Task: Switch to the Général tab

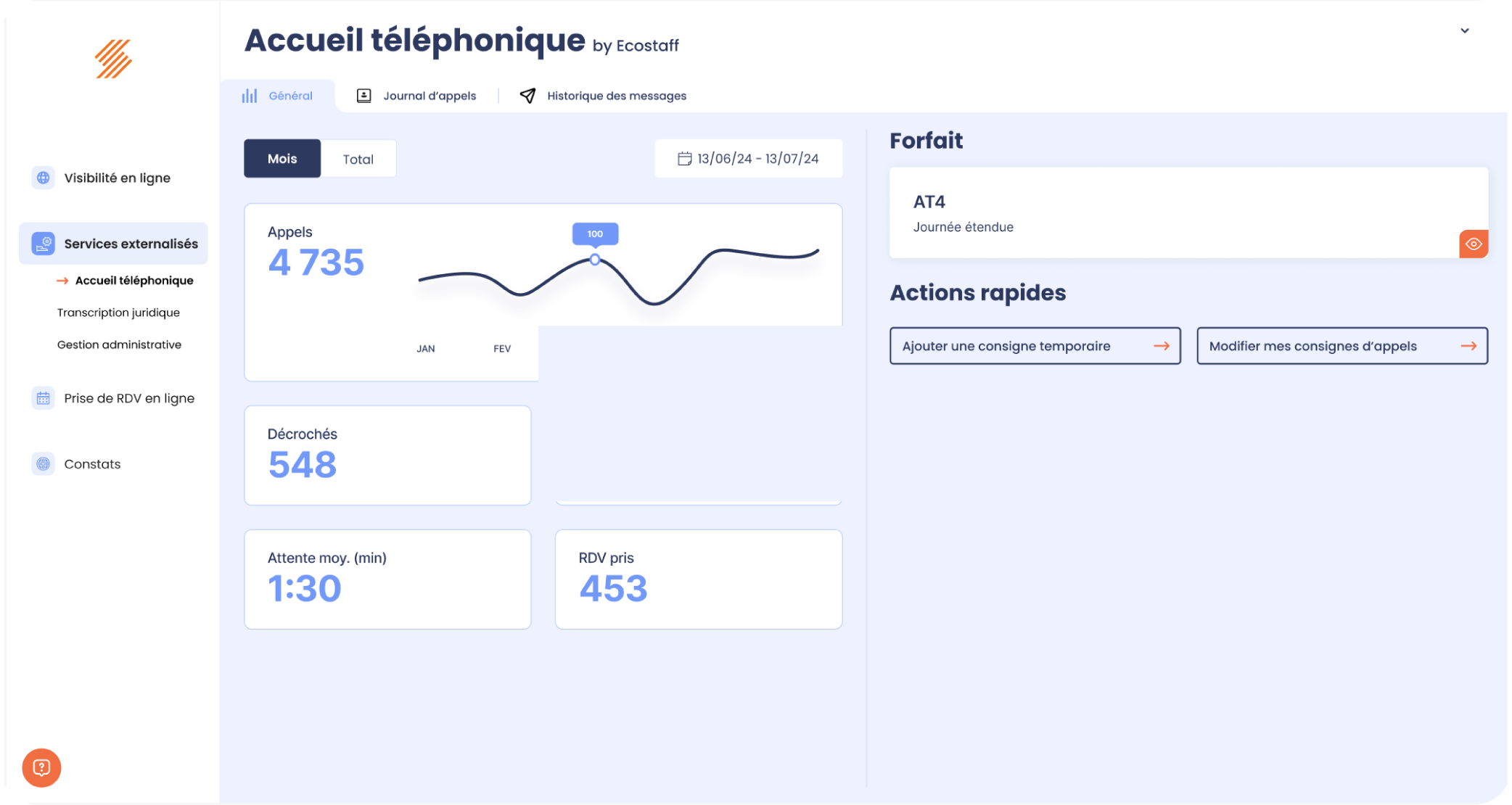Action: point(277,96)
